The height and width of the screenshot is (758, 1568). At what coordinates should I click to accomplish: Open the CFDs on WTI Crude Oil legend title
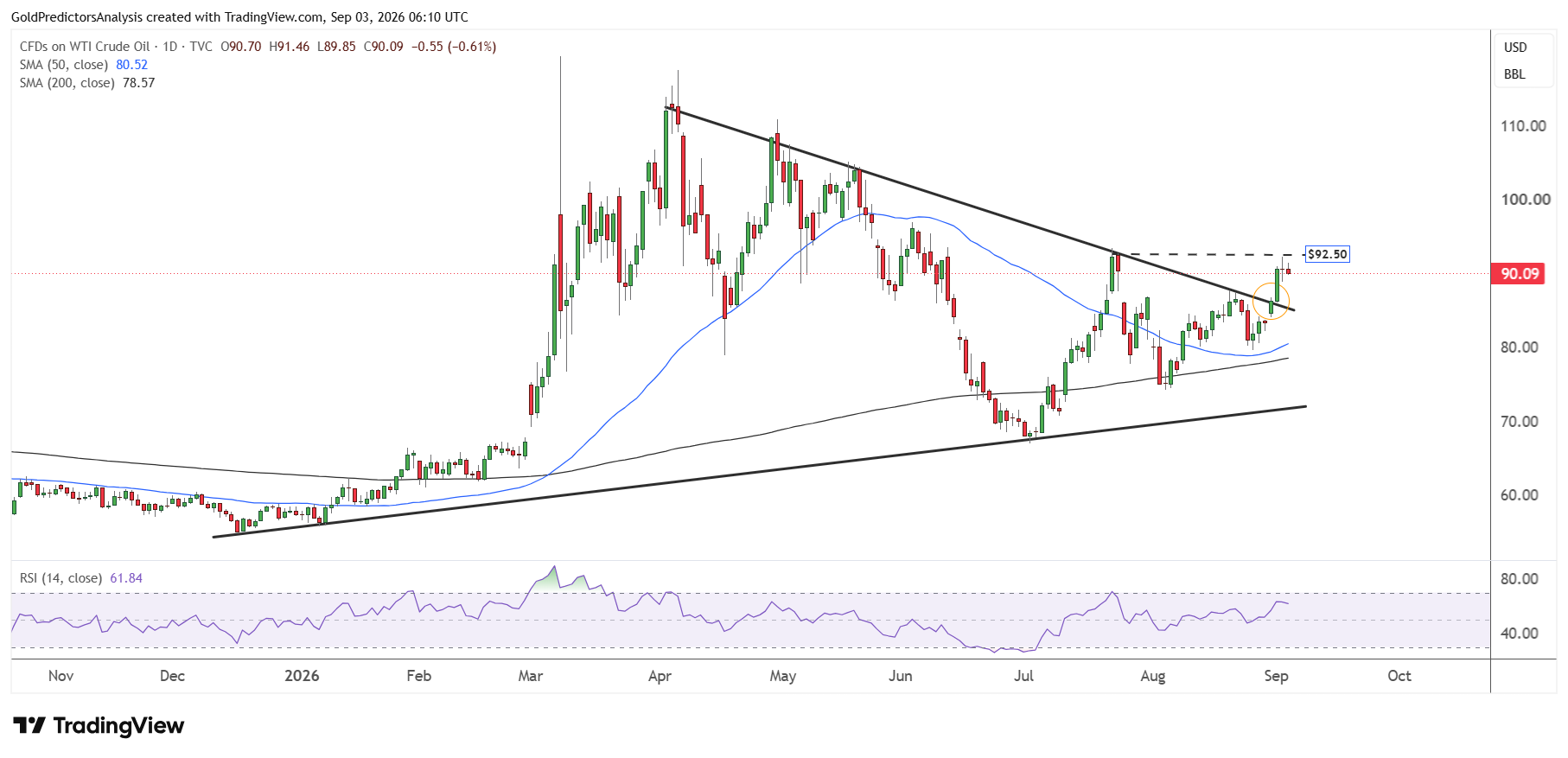click(85, 47)
